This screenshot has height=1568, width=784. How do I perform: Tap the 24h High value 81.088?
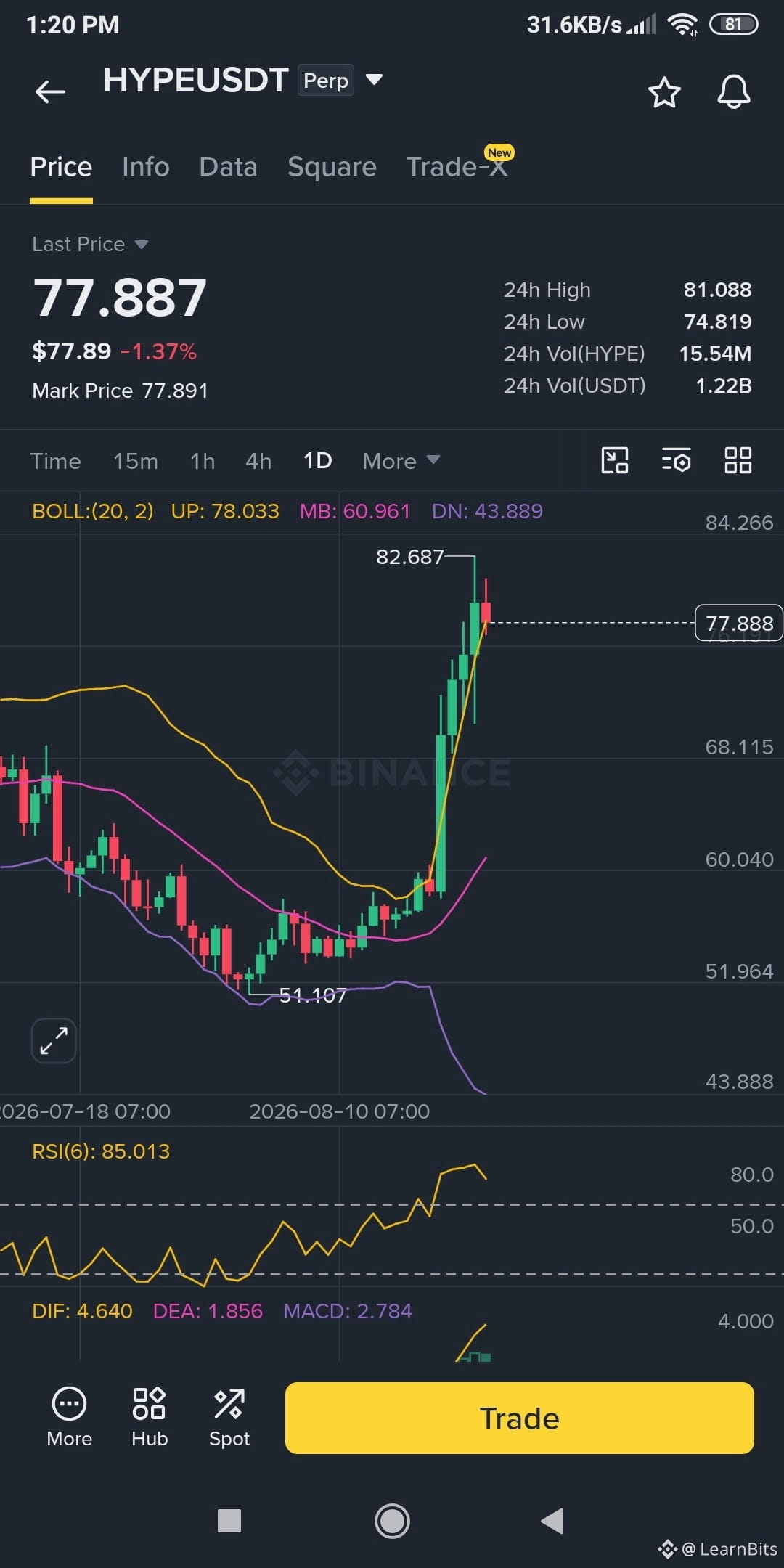pos(717,290)
